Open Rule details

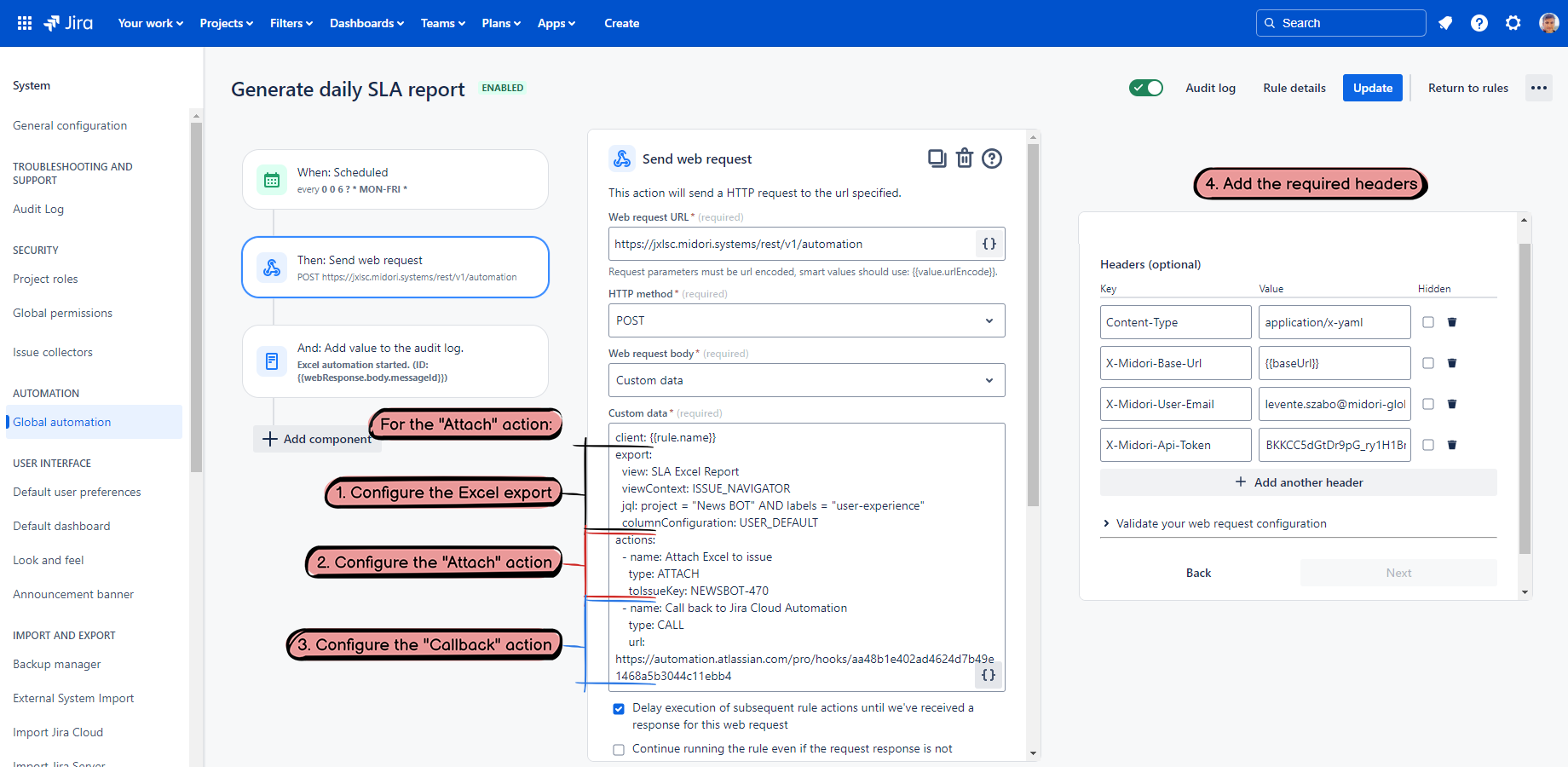[1294, 88]
